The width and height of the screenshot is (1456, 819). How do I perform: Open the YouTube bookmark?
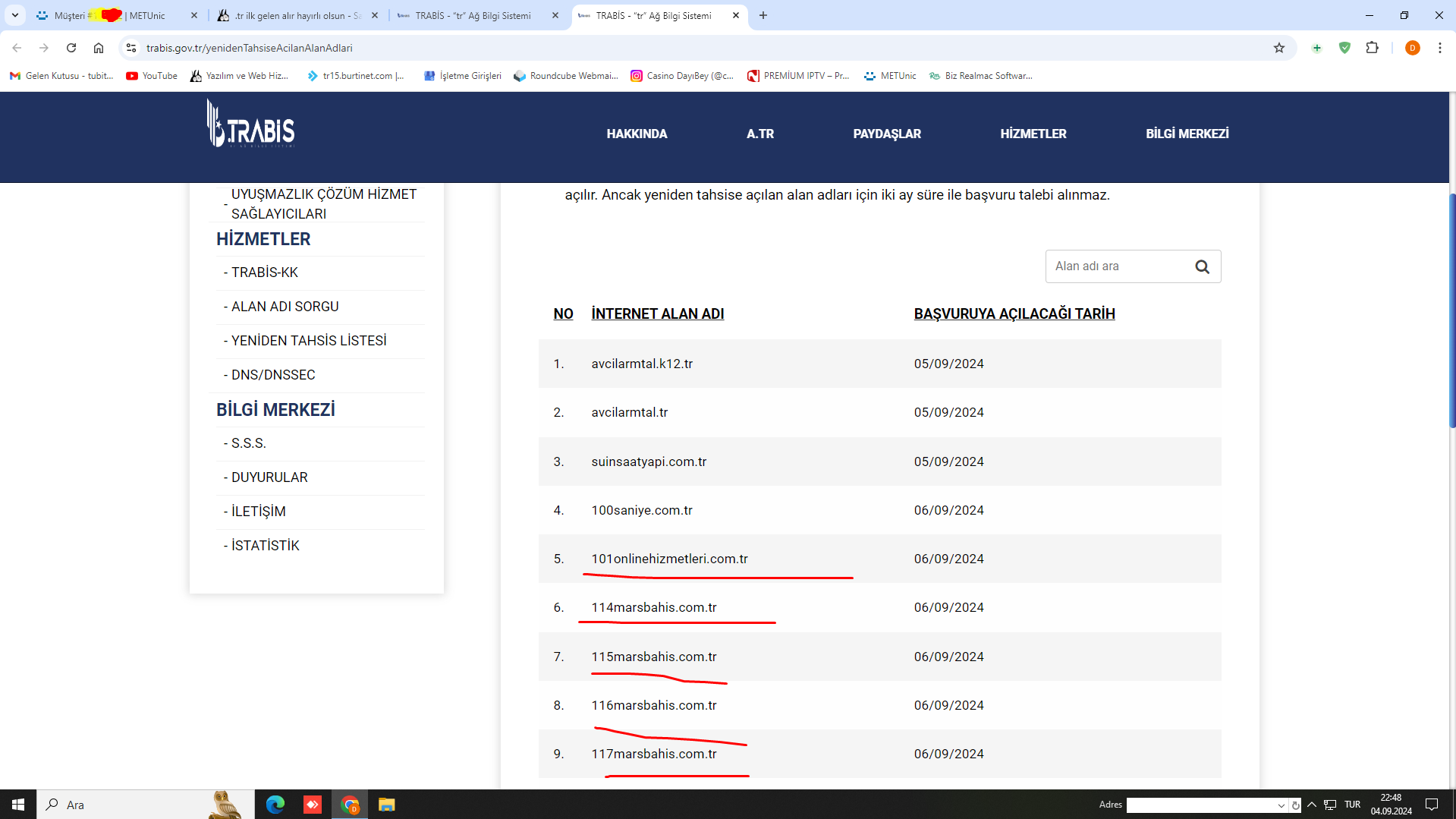(152, 76)
